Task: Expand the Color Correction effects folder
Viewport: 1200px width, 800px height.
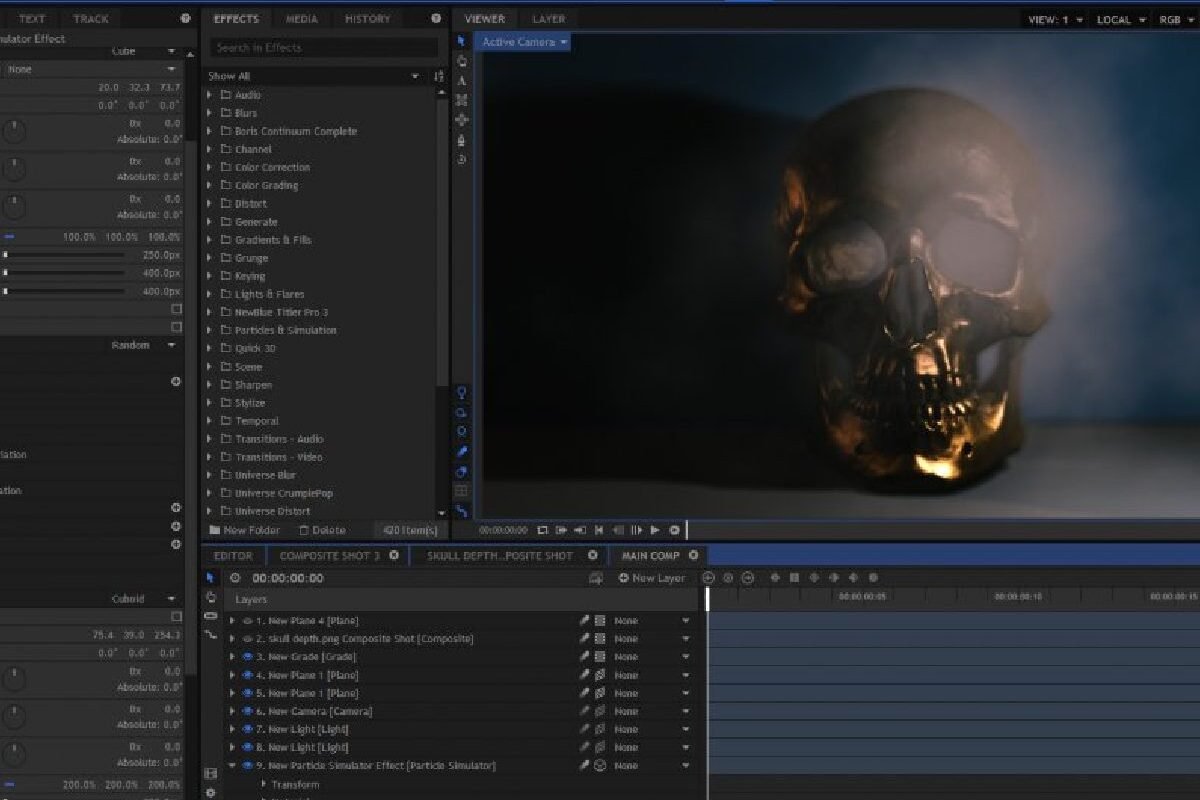Action: click(x=209, y=167)
